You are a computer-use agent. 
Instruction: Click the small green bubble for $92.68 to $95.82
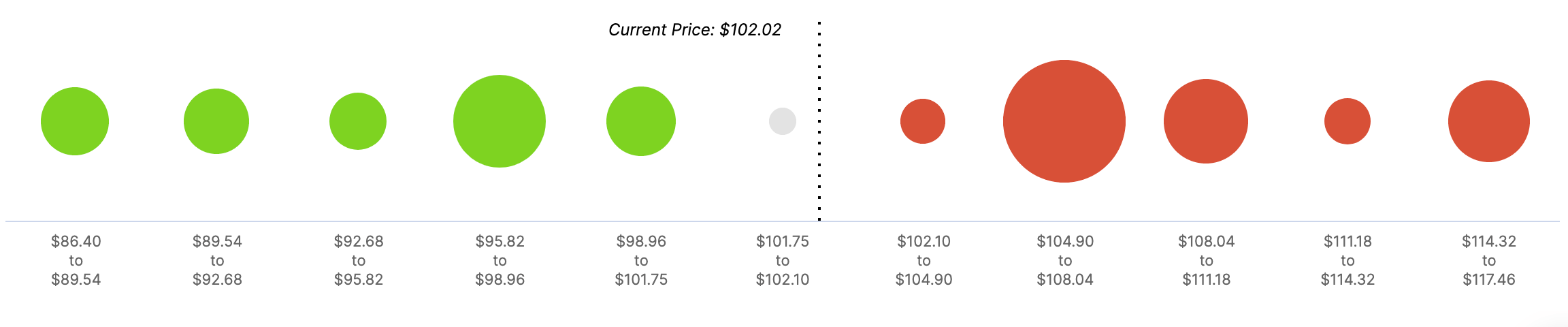(x=358, y=121)
